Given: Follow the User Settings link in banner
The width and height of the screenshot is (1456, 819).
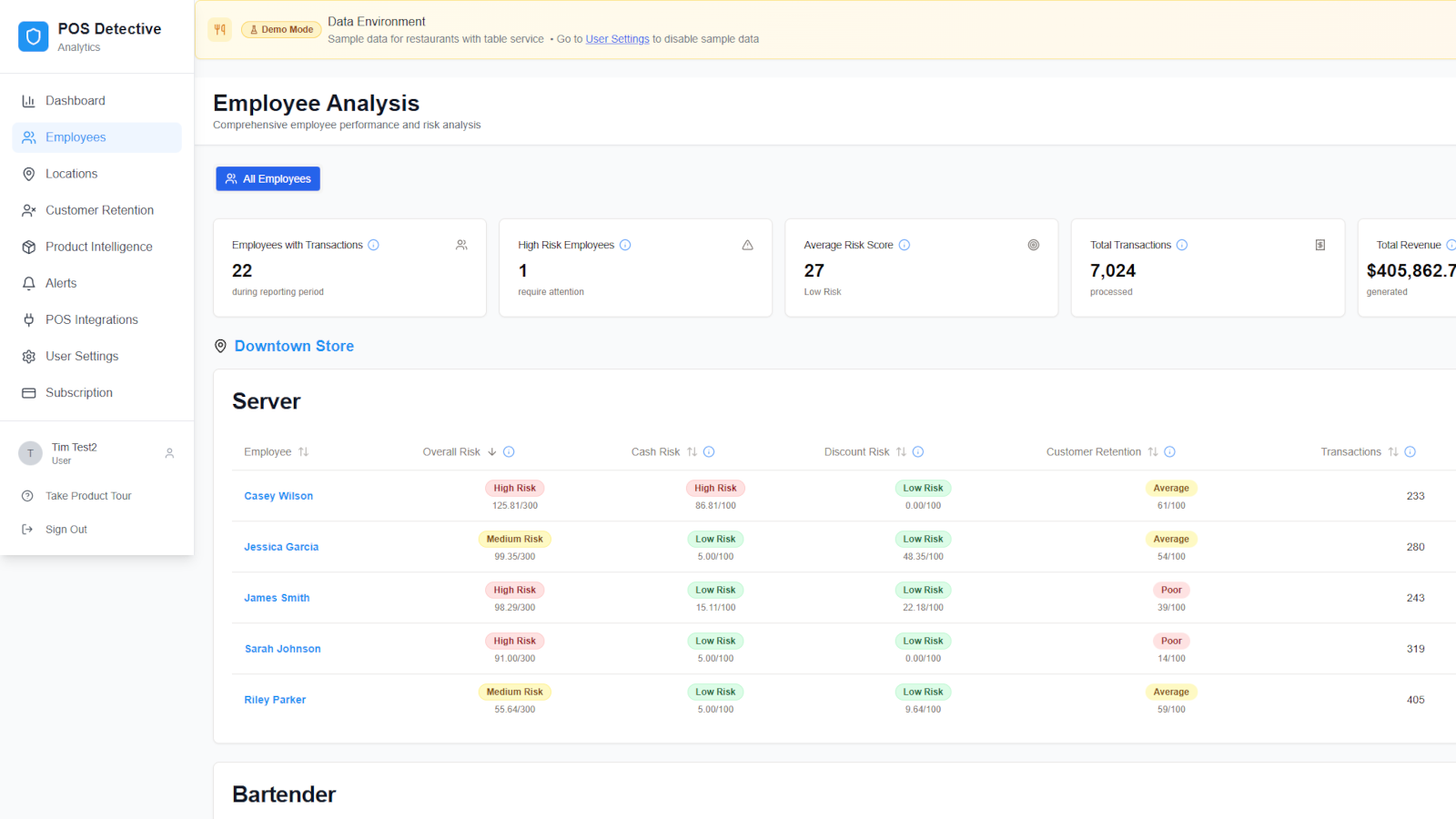Looking at the screenshot, I should click(x=617, y=39).
